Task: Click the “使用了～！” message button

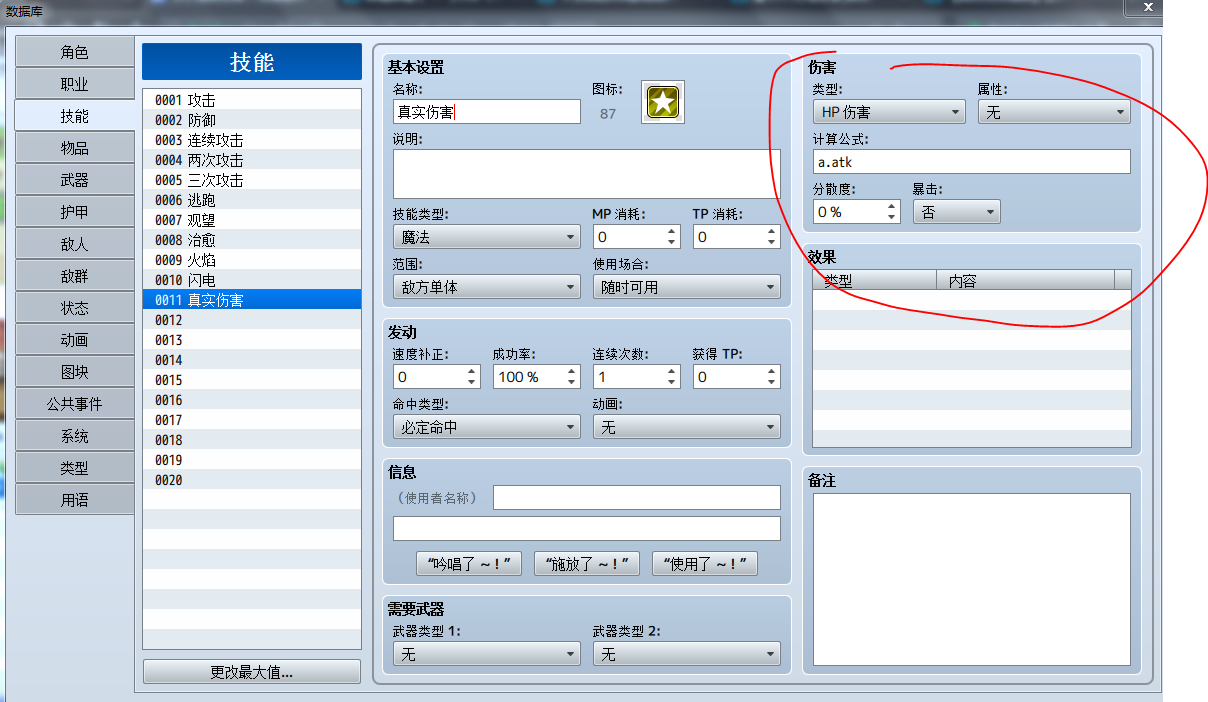Action: point(705,564)
